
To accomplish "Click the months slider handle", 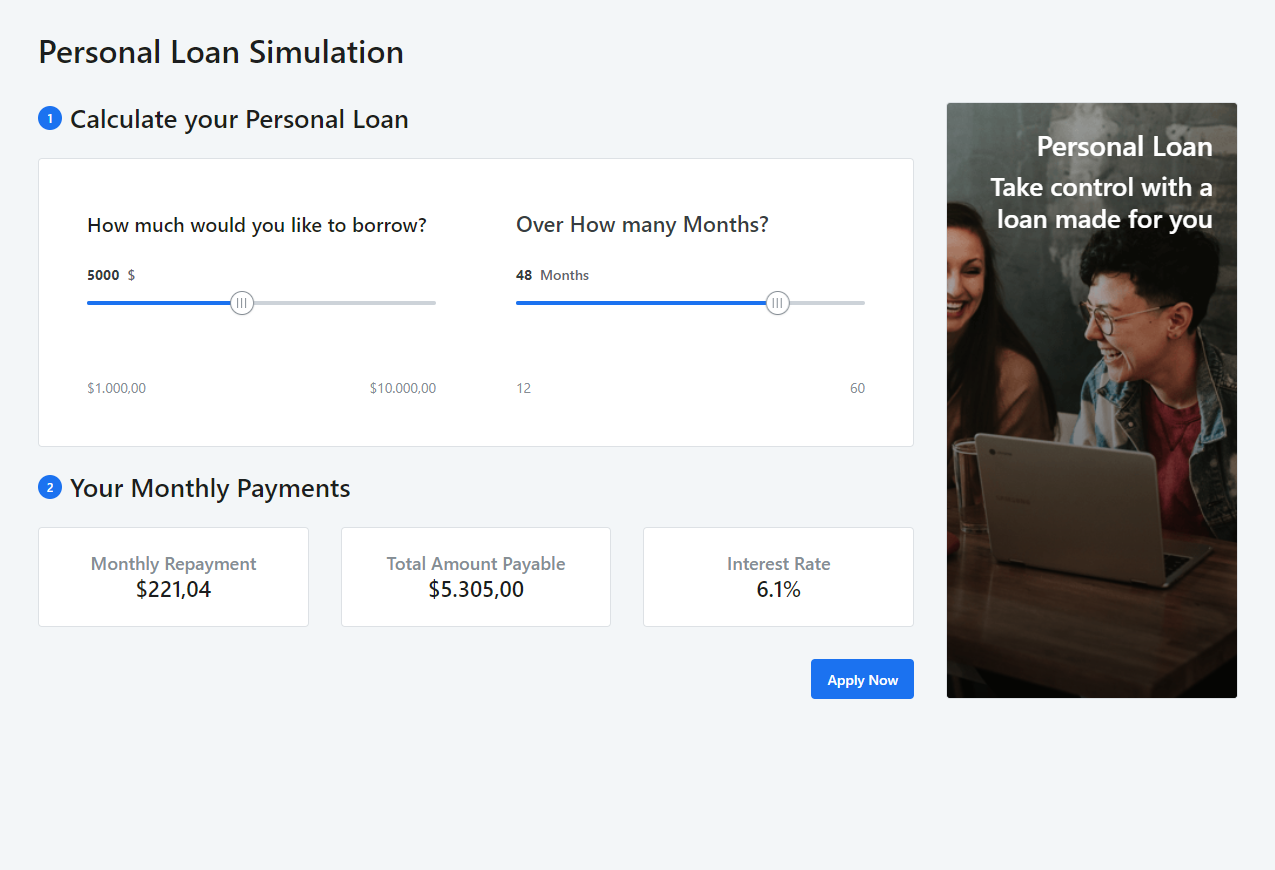I will (778, 303).
